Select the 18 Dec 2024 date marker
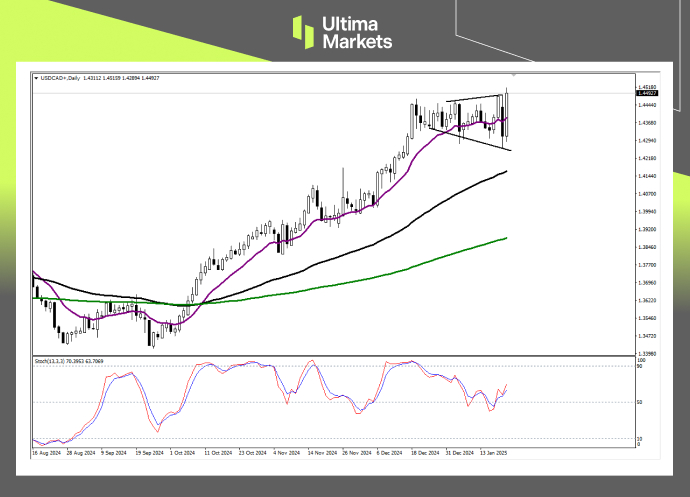690x497 pixels. pos(428,453)
